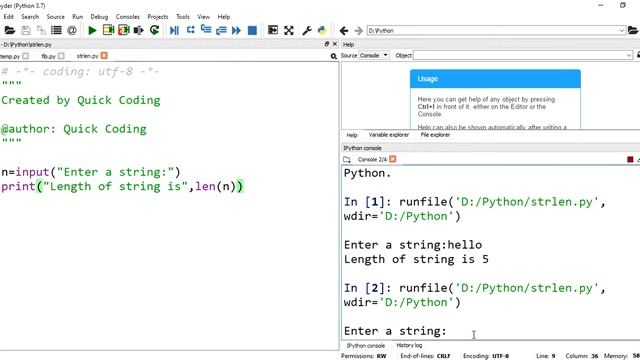Close the editor pane with X
The height and width of the screenshot is (360, 640).
[335, 44]
